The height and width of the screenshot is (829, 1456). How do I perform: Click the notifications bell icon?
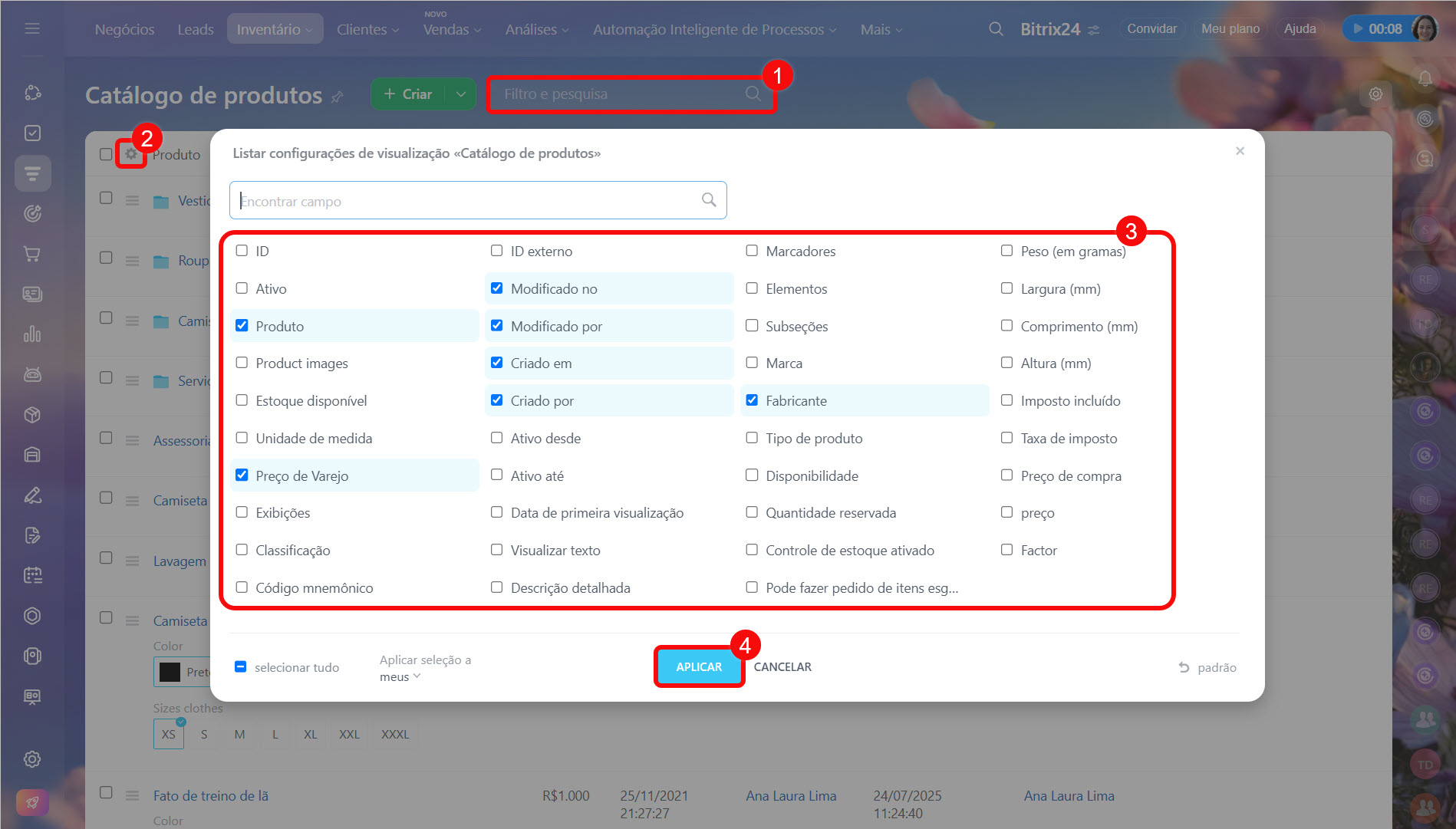pyautogui.click(x=1425, y=78)
